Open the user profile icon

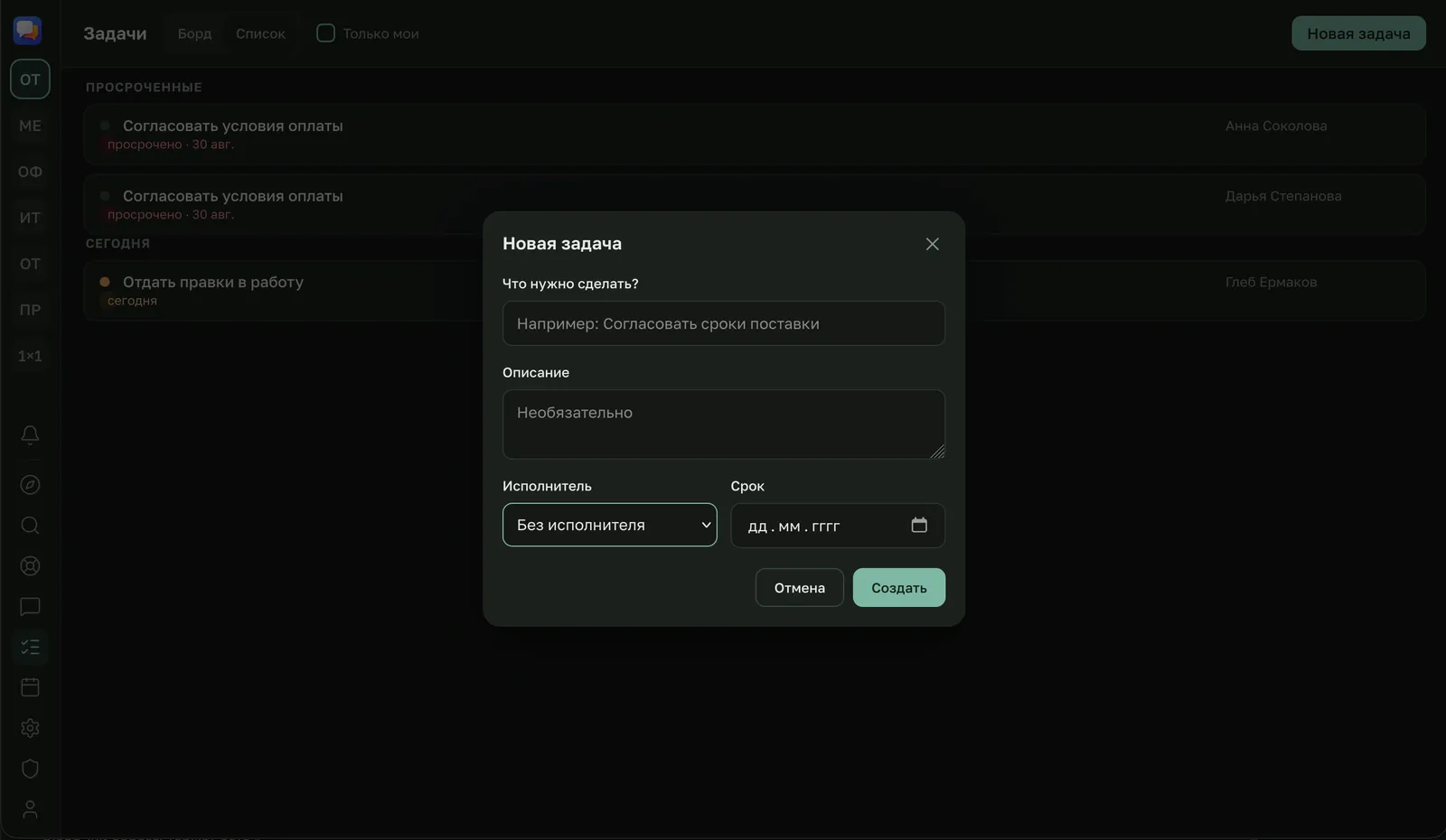pyautogui.click(x=30, y=809)
